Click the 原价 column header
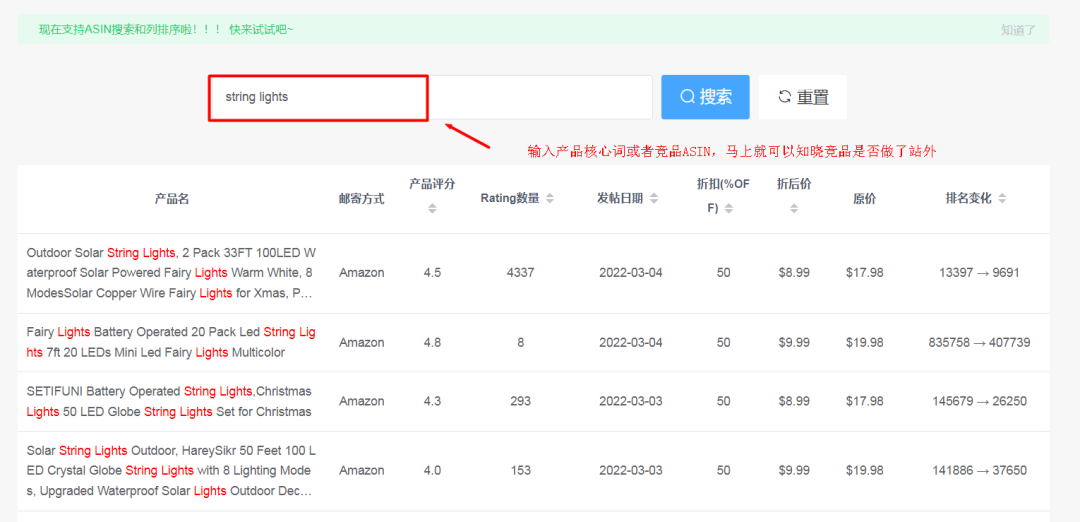1080x522 pixels. click(864, 199)
